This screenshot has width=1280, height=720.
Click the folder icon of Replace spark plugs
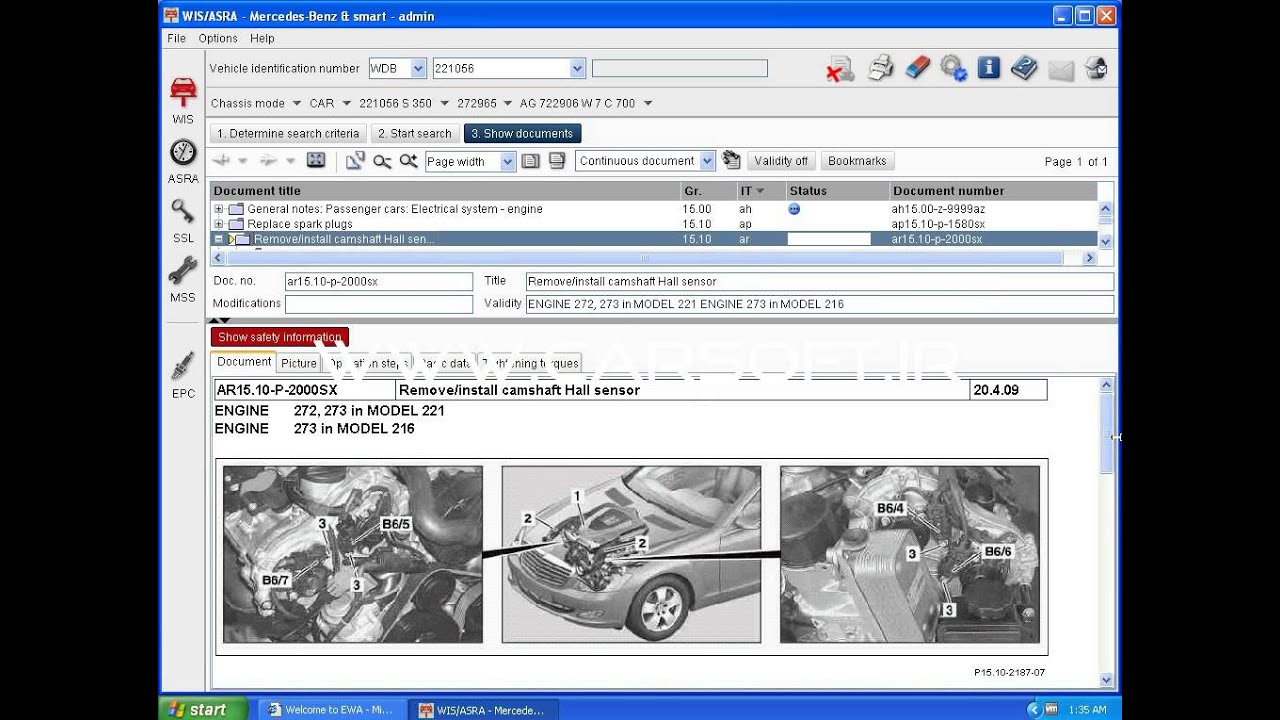pyautogui.click(x=236, y=224)
